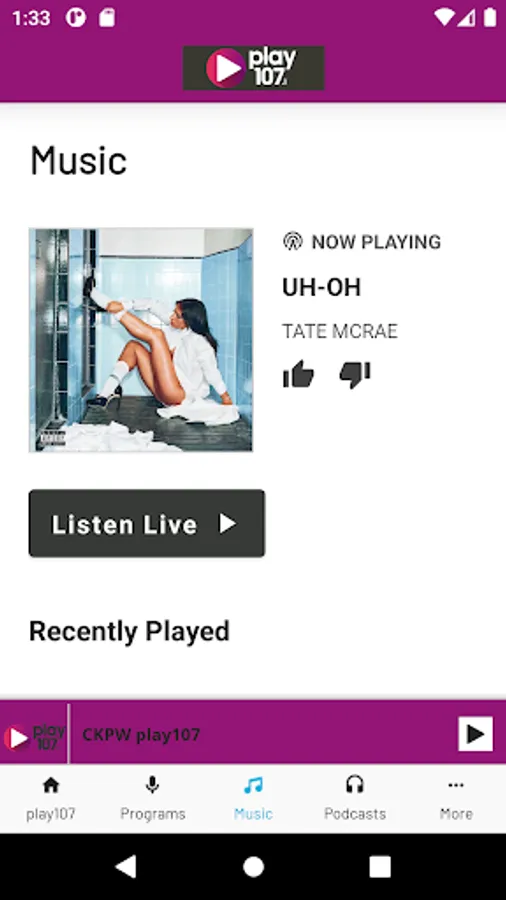Dislike UH-OH with the thumbs down icon
Screen dimensions: 506x900
[355, 375]
